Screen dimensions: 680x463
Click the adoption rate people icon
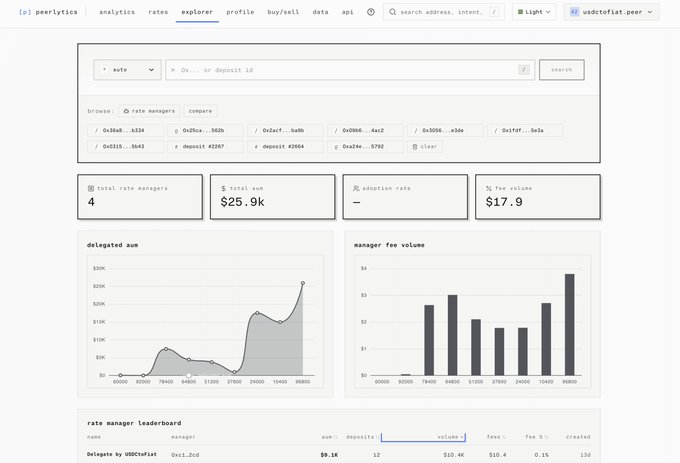point(356,188)
